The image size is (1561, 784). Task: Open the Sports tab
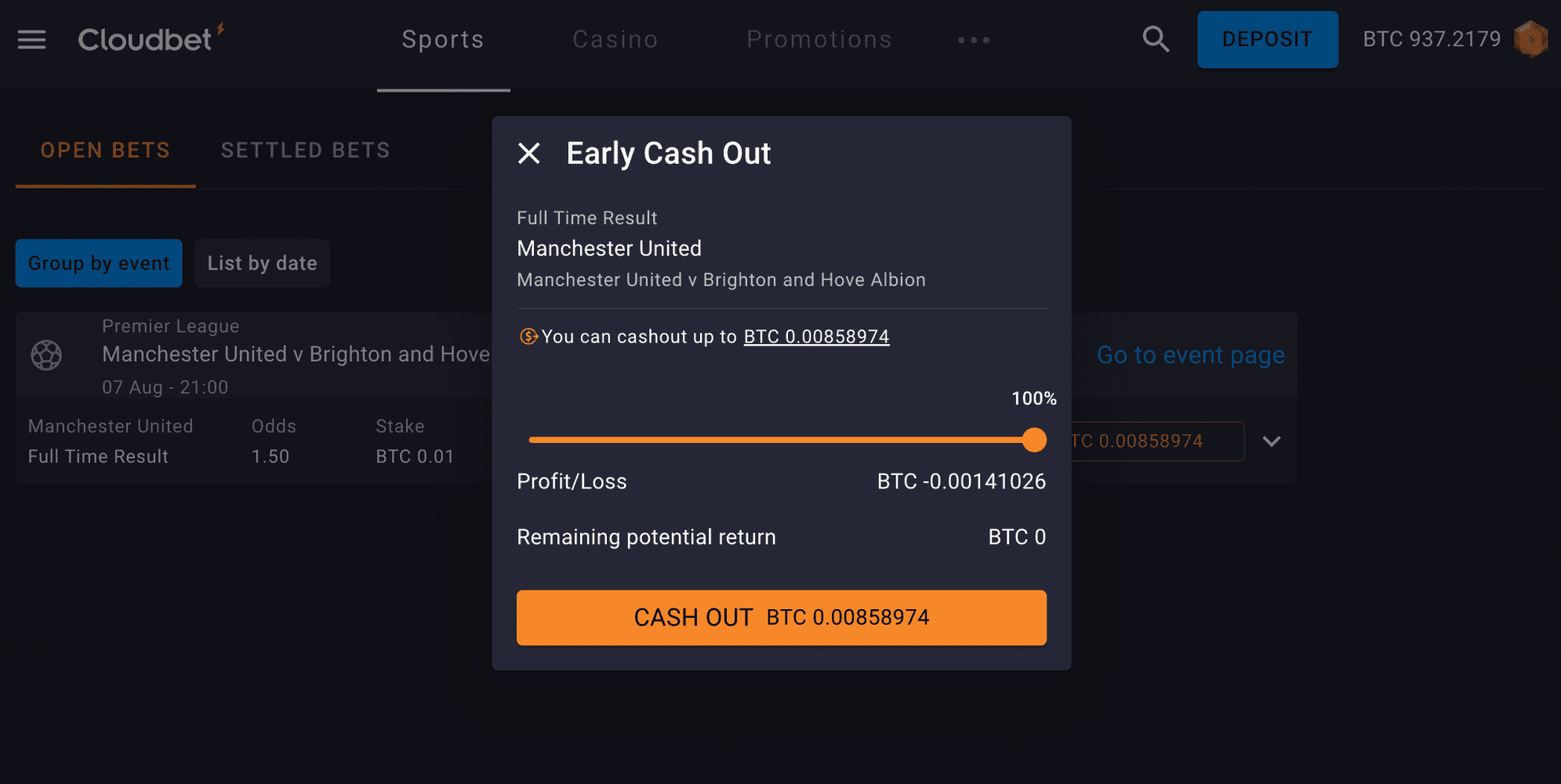(443, 40)
